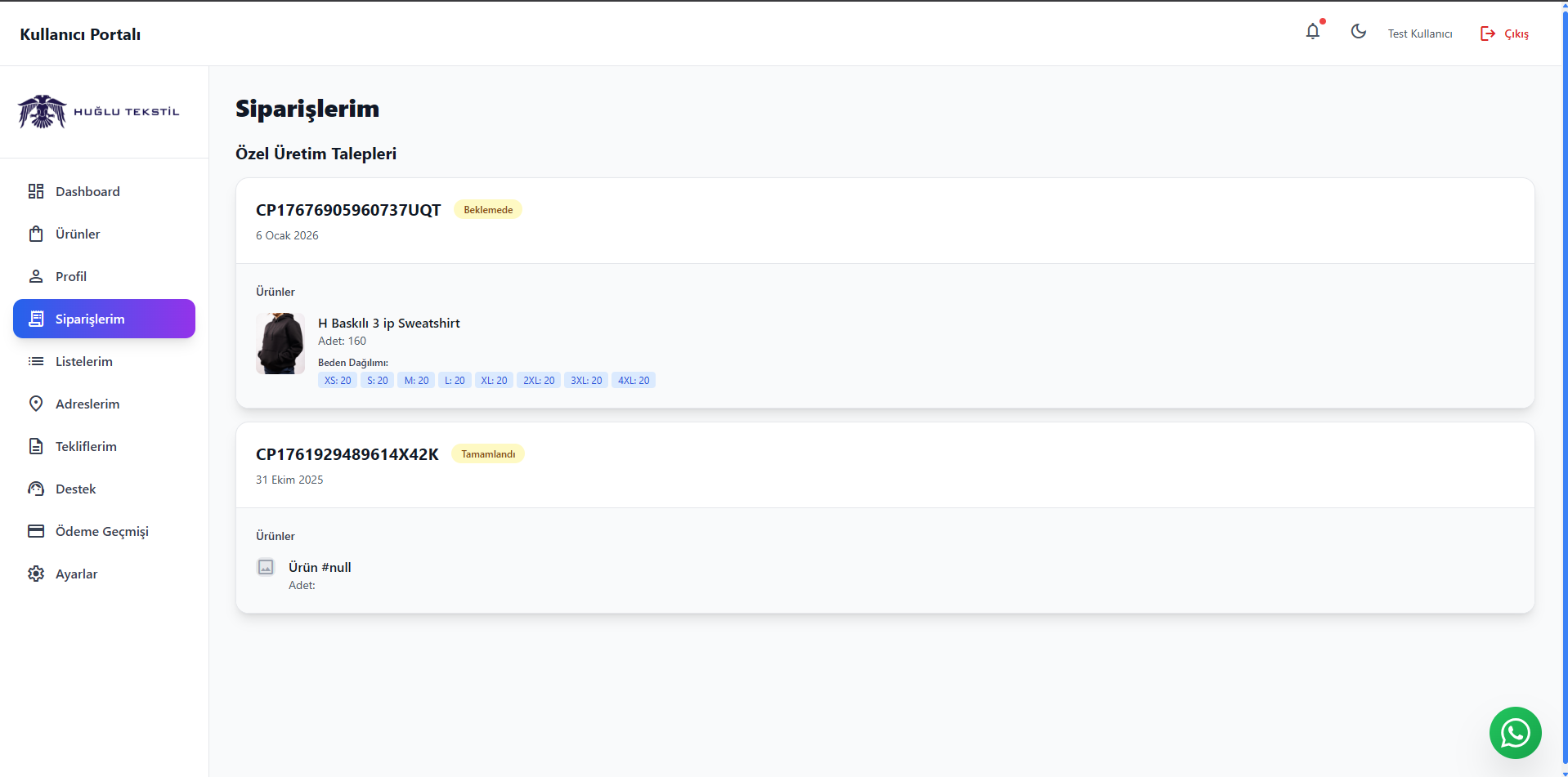Open Listelerim via its list icon
The width and height of the screenshot is (1568, 777).
[x=36, y=361]
